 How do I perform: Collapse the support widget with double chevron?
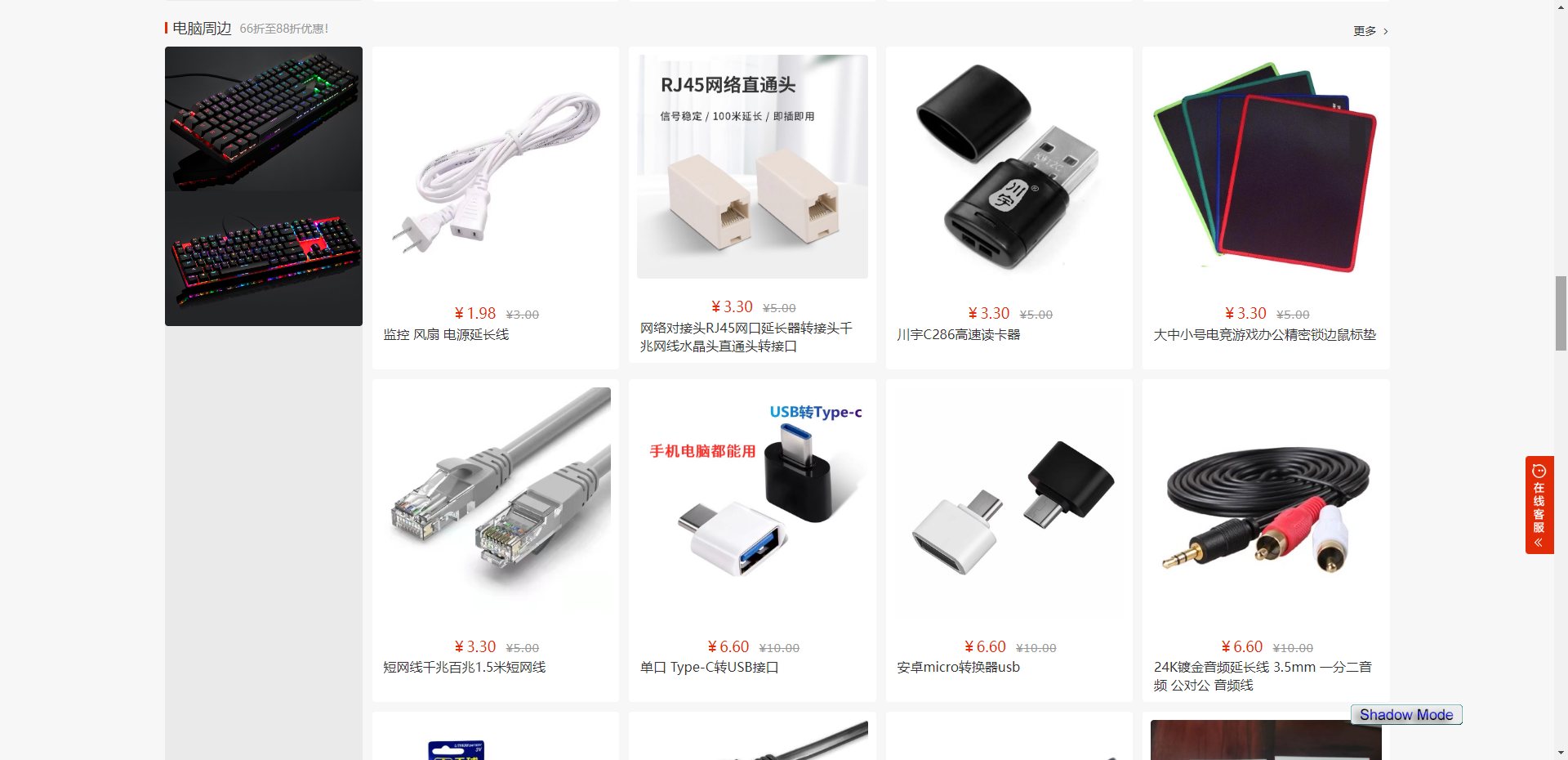1539,543
